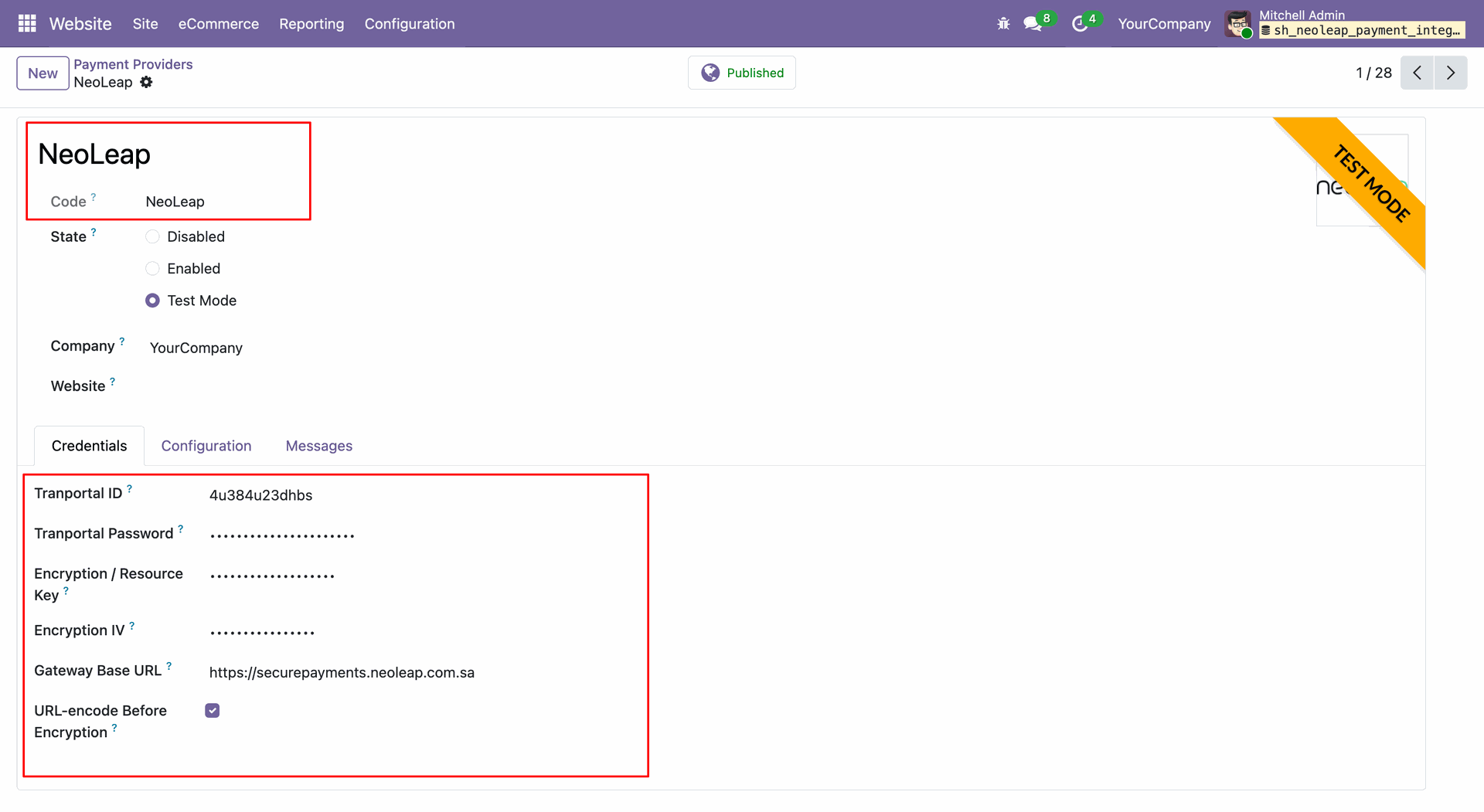This screenshot has width=1484, height=812.
Task: Select the Disabled state option
Action: pos(153,236)
